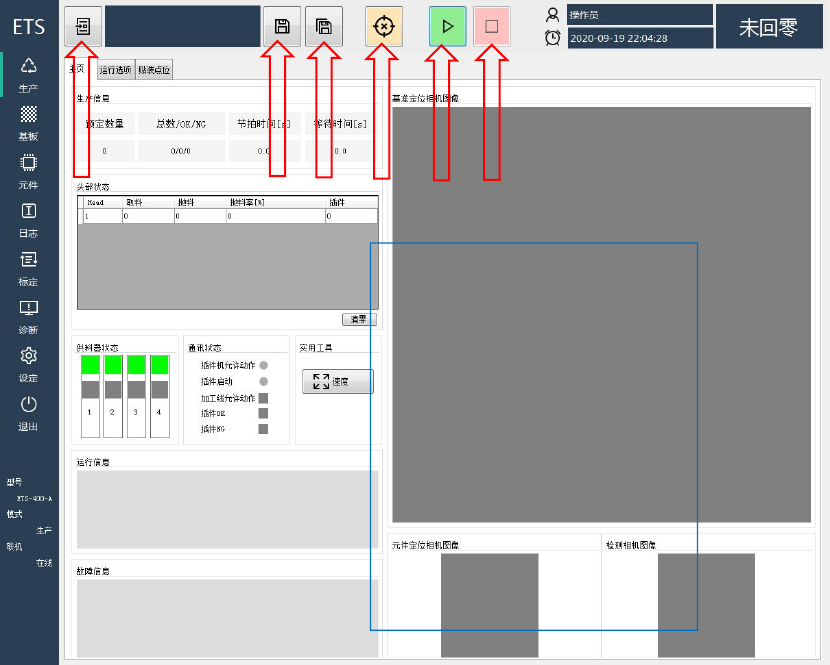830x665 pixels.
Task: Switch to the 运行选项 tab
Action: pos(115,70)
